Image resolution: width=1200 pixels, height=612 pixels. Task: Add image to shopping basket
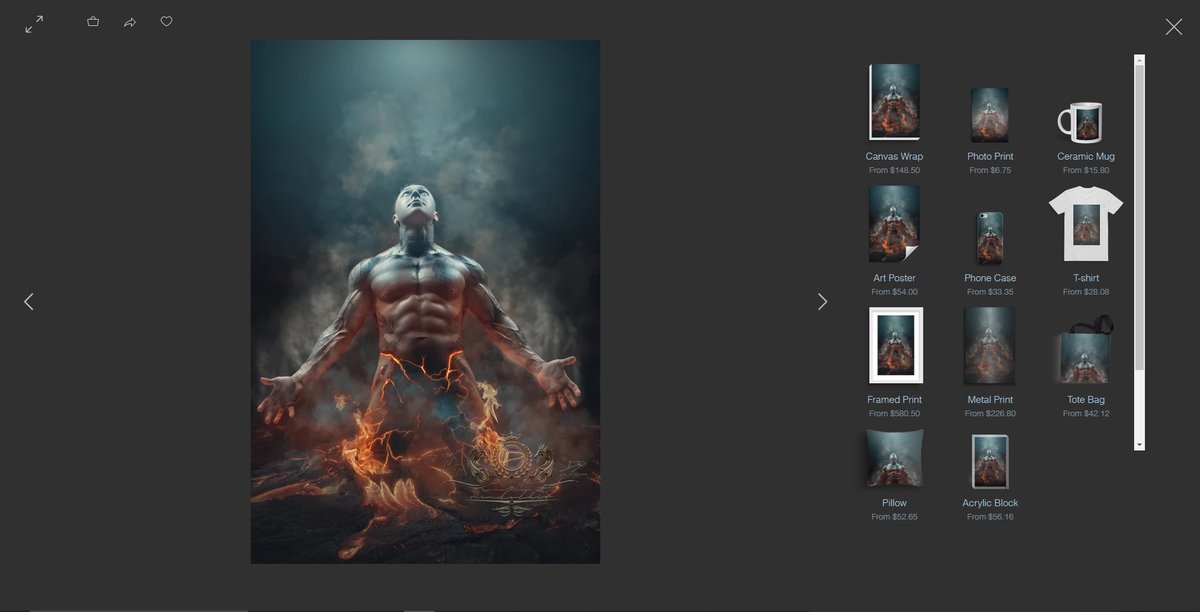93,21
